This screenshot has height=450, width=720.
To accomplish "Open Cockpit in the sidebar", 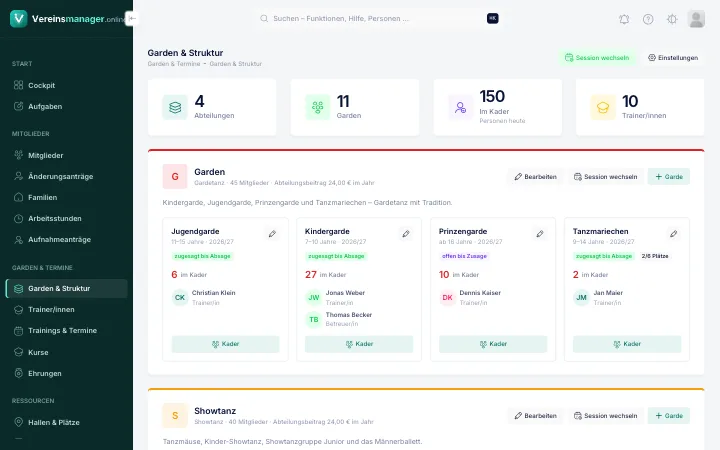I will pyautogui.click(x=67, y=85).
